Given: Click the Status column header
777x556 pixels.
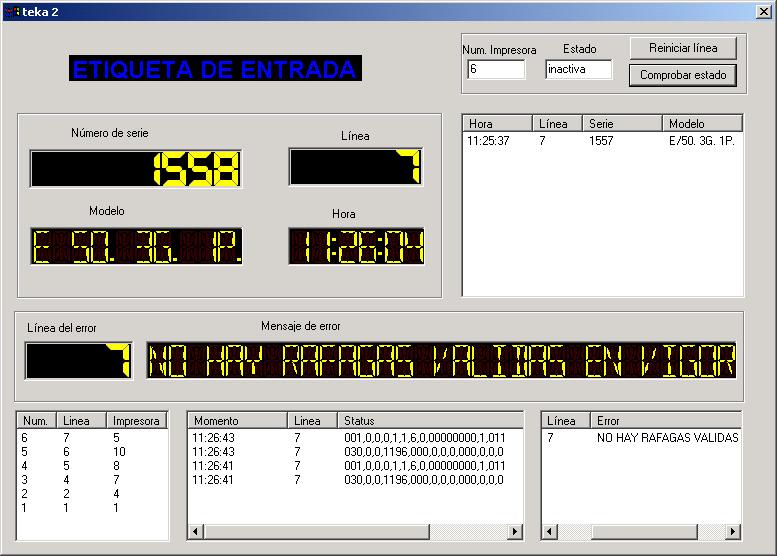Looking at the screenshot, I should tap(430, 421).
